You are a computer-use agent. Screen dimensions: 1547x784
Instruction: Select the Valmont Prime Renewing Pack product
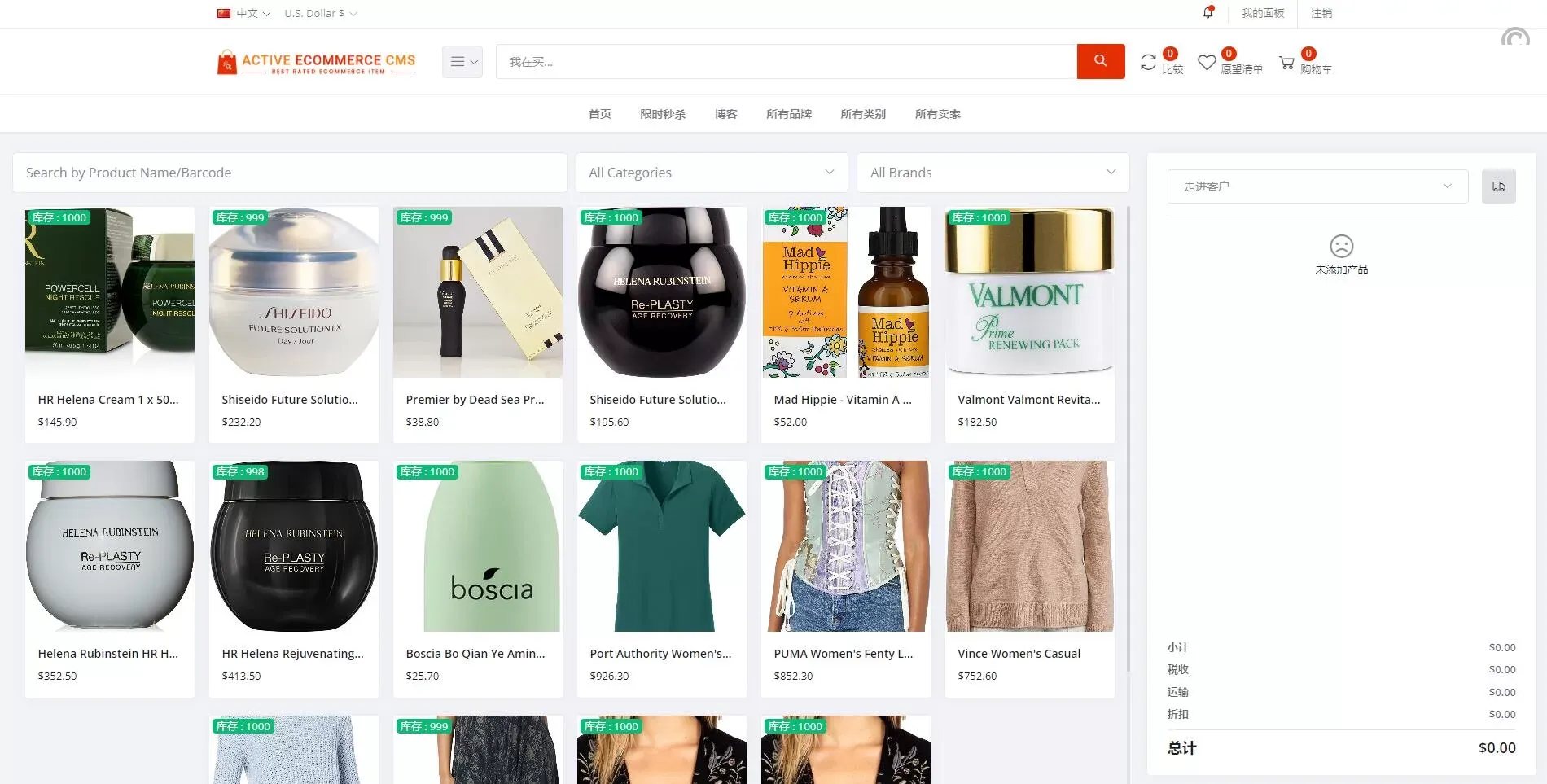point(1029,324)
